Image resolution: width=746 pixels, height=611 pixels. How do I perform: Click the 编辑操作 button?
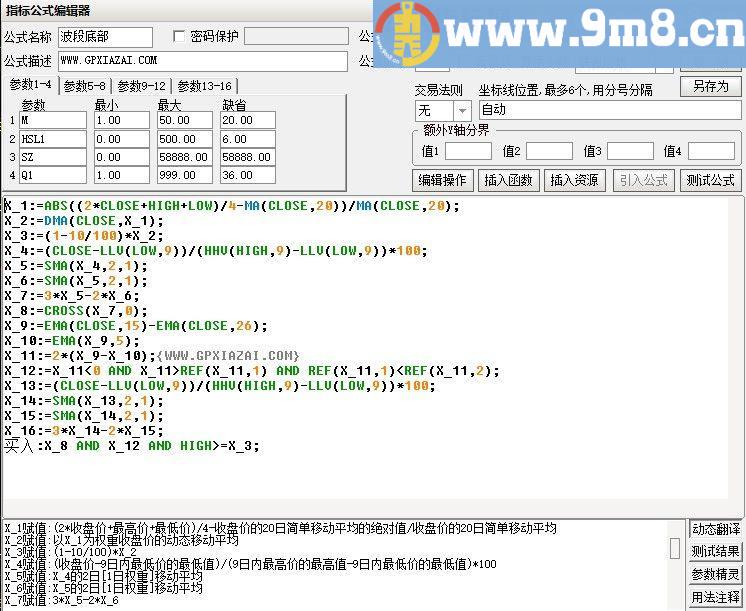(x=442, y=180)
